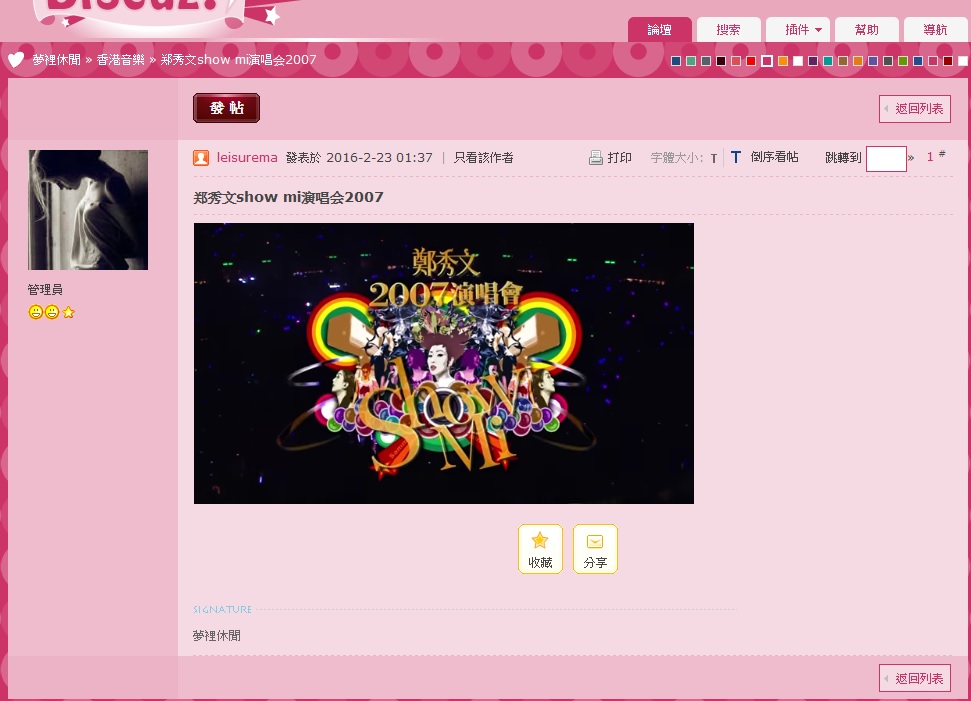Open the 鄭秀文 2007演唱會 post image
Screen dimensions: 971x701
(x=444, y=364)
